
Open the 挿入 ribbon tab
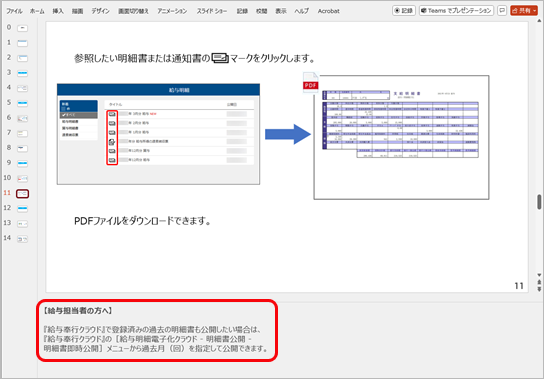coord(58,11)
